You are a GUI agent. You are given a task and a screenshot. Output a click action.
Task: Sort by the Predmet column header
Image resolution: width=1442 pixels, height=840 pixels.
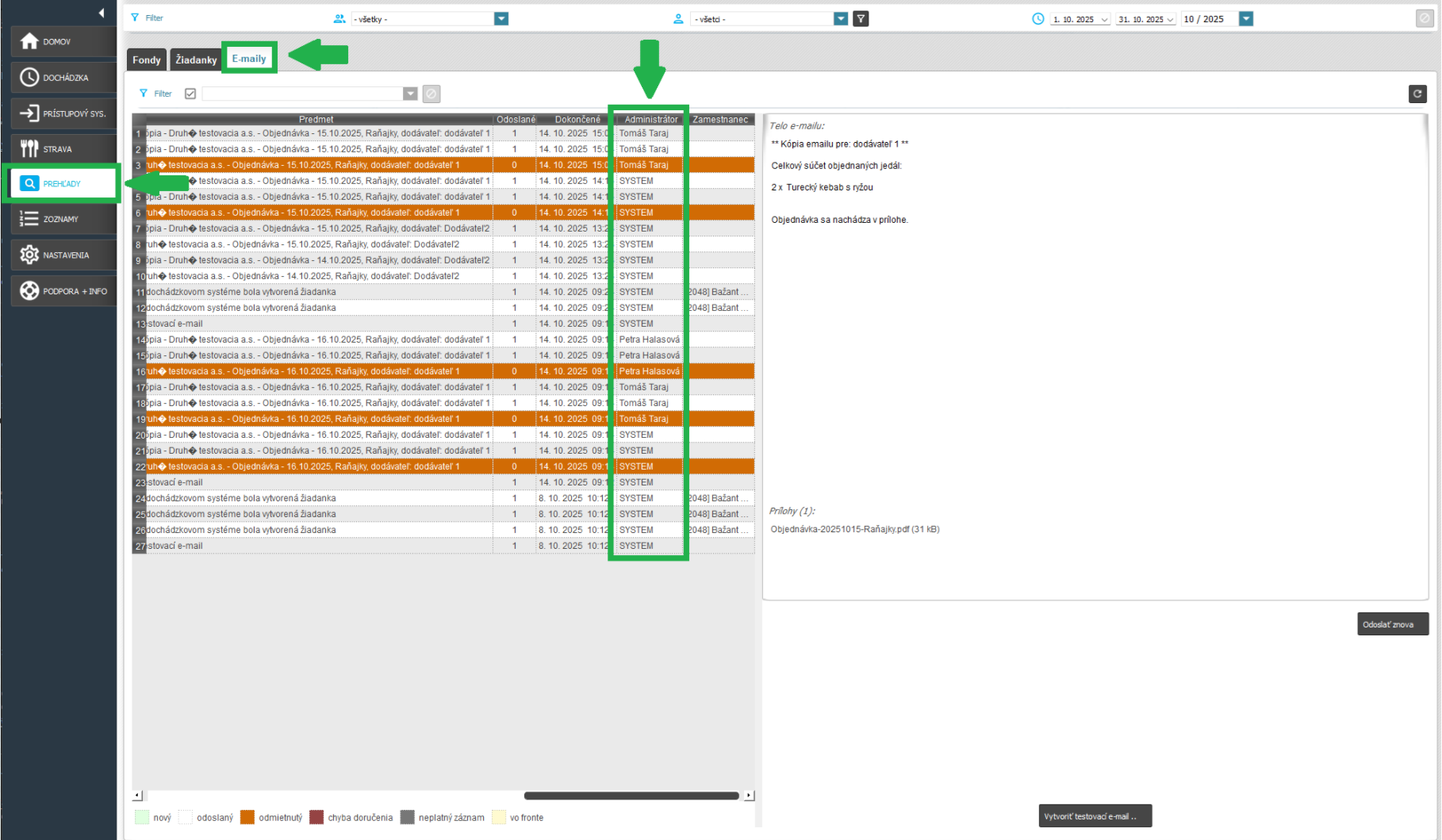tap(316, 119)
